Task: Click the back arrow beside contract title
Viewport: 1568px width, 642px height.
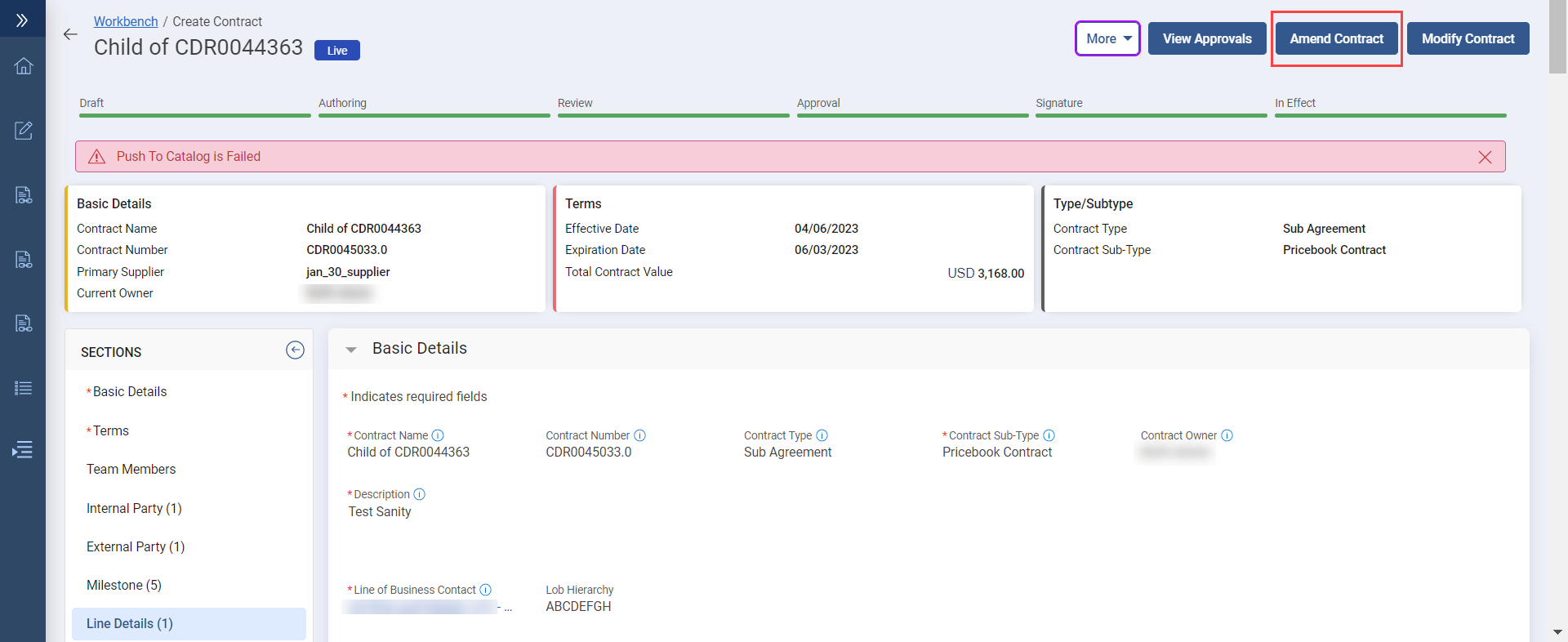Action: (x=70, y=34)
